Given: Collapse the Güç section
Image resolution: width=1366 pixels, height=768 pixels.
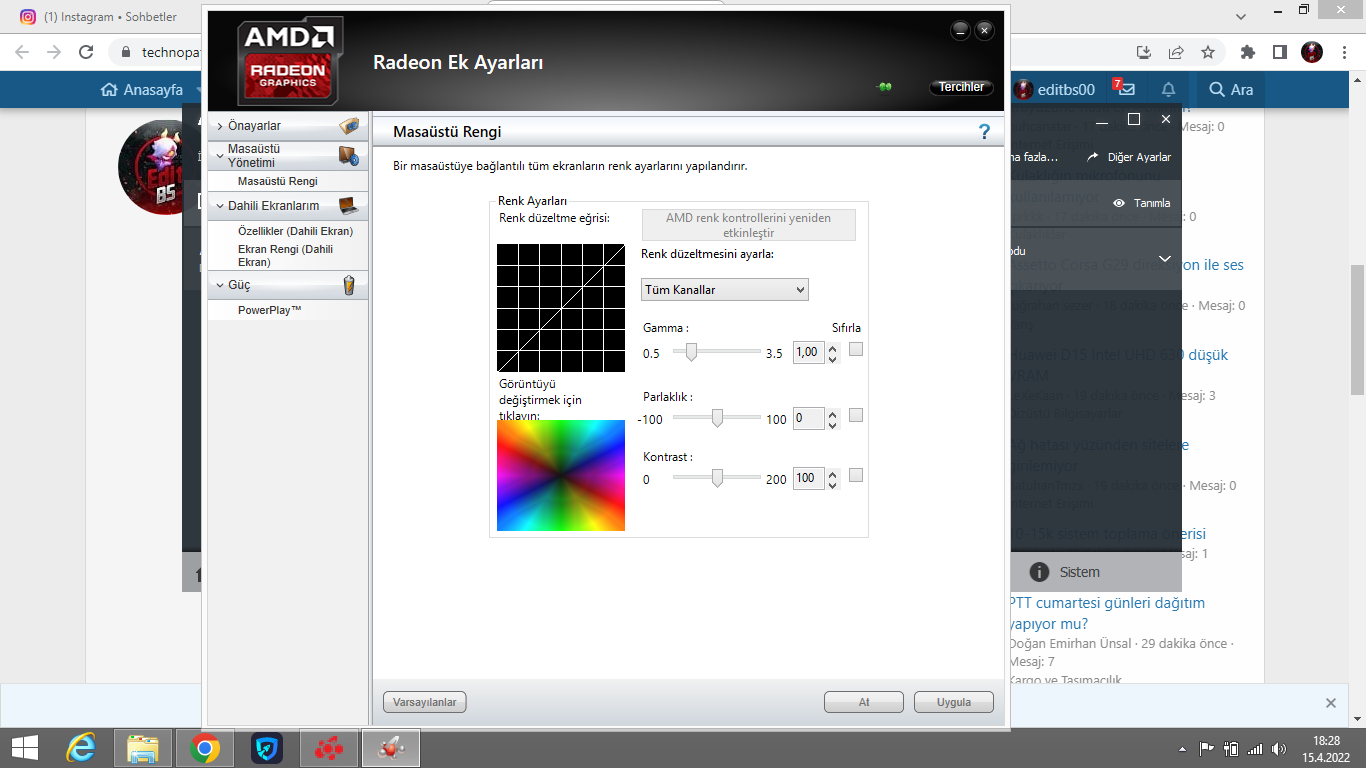Looking at the screenshot, I should pyautogui.click(x=220, y=285).
